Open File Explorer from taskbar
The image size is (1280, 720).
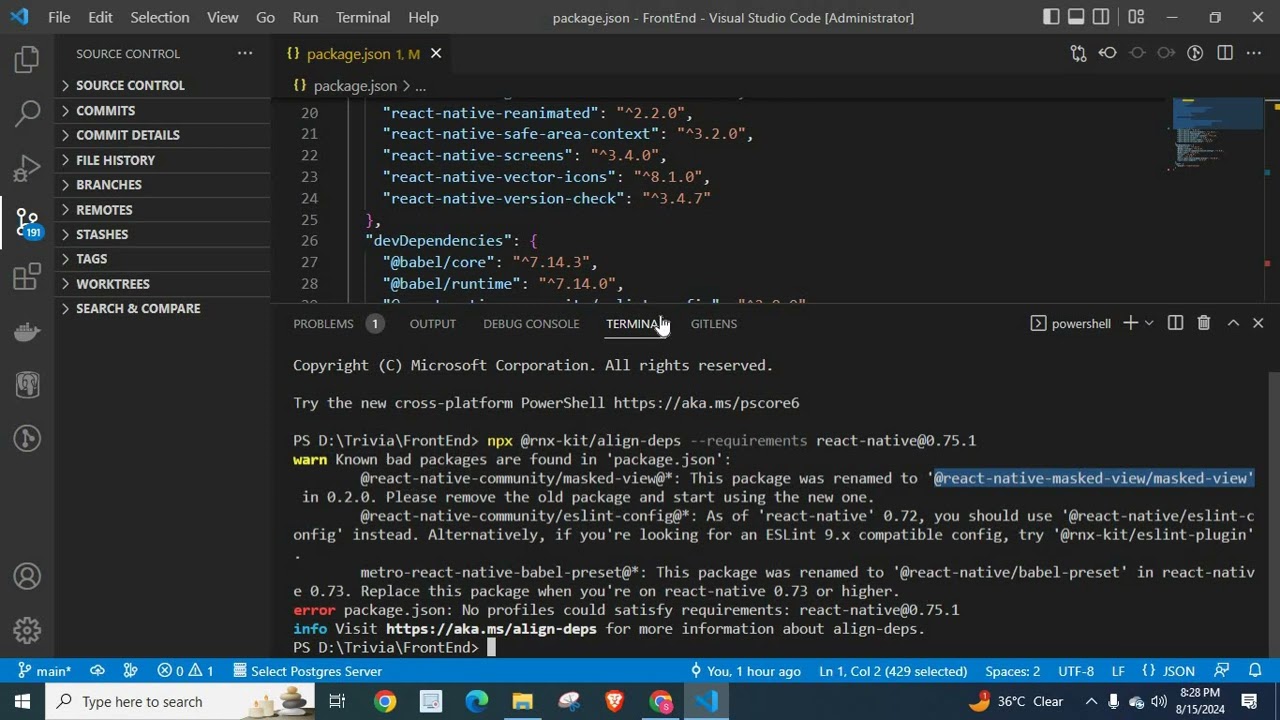pos(522,702)
